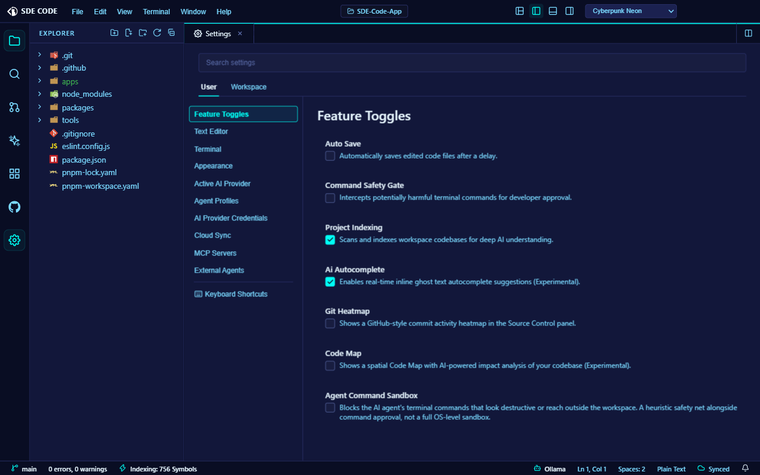Viewport: 760px width, 475px height.
Task: Close the Settings tab
Action: 240,33
